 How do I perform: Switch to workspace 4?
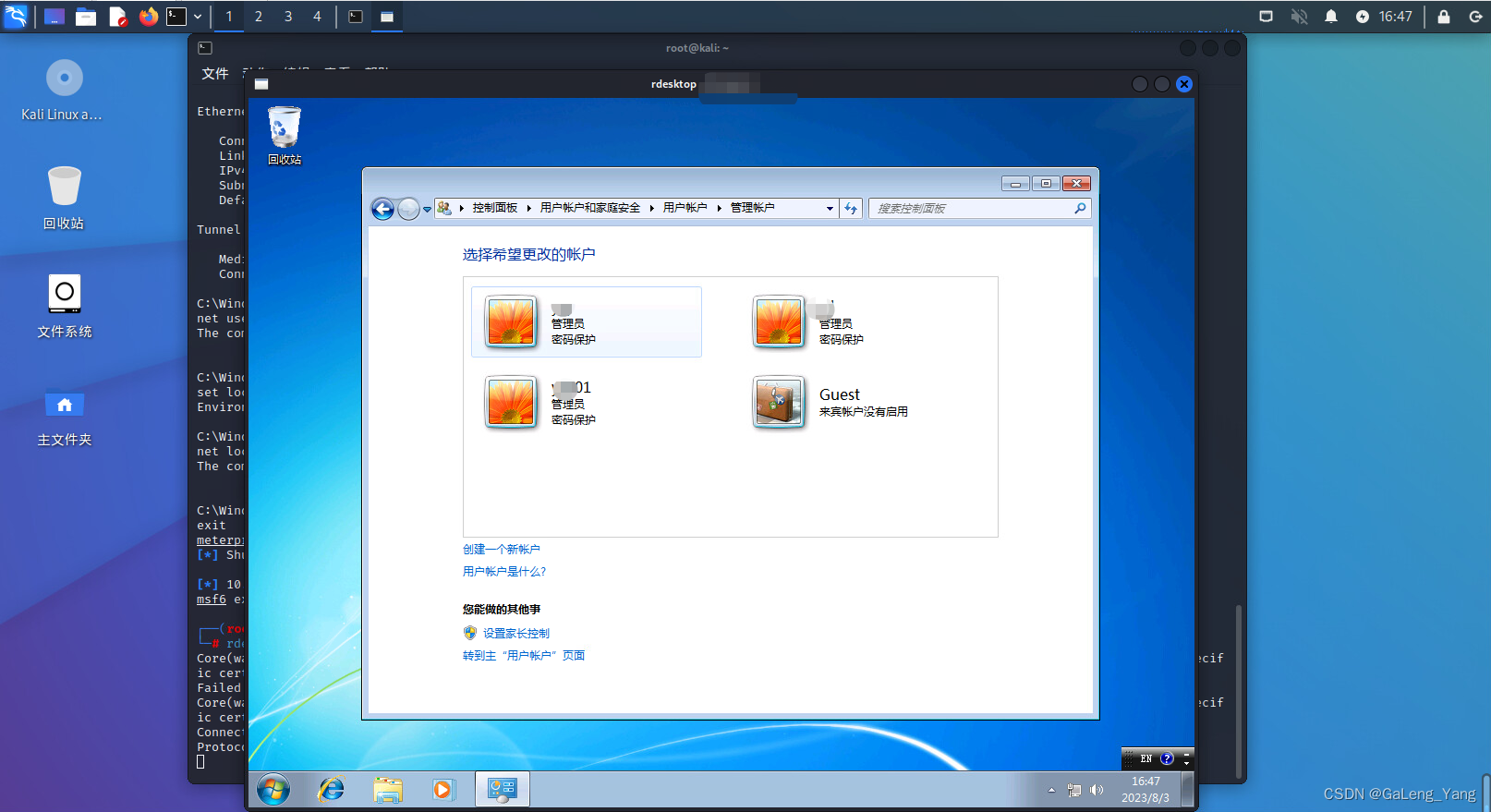[317, 17]
